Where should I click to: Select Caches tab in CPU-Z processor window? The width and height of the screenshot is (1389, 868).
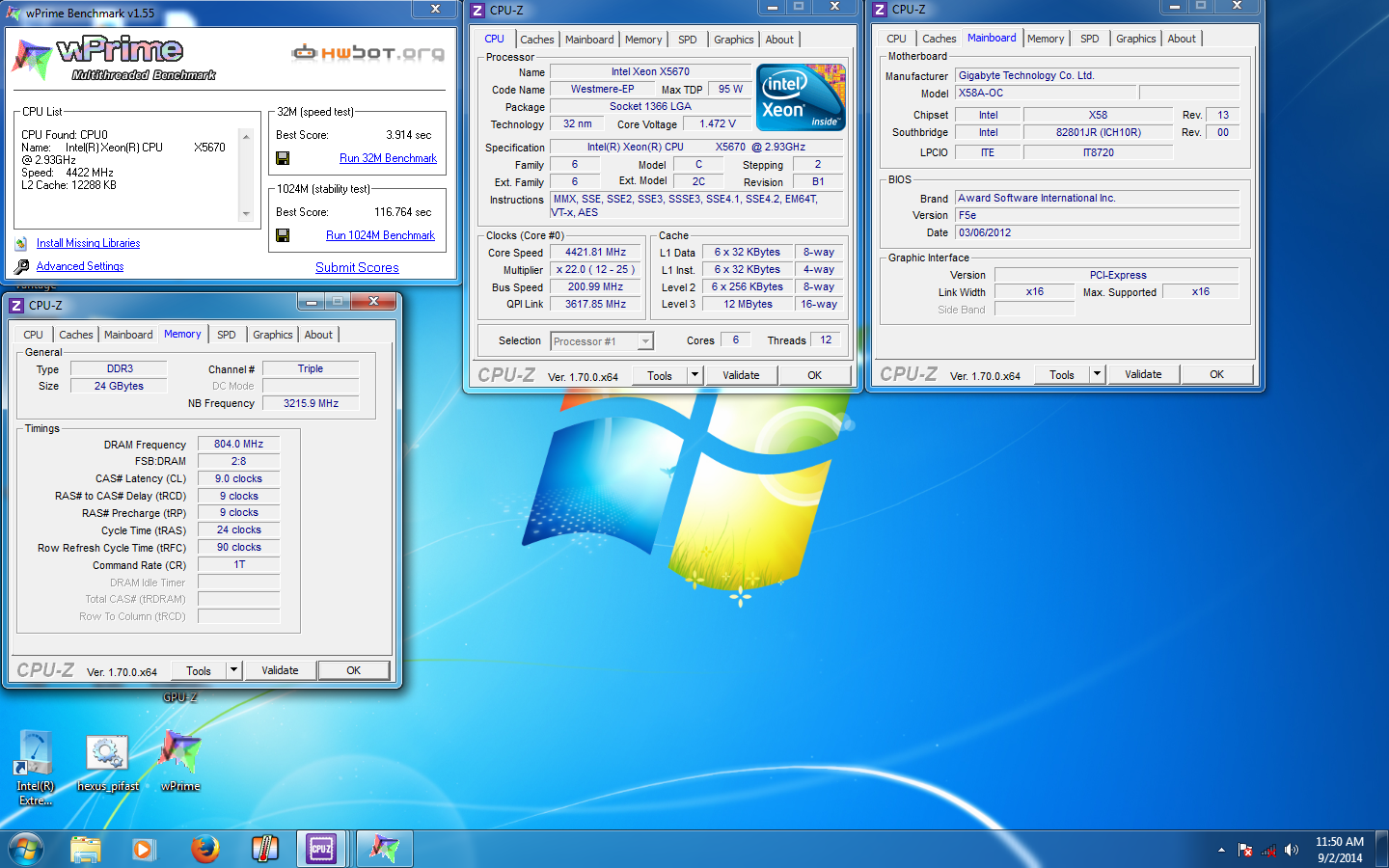click(537, 40)
